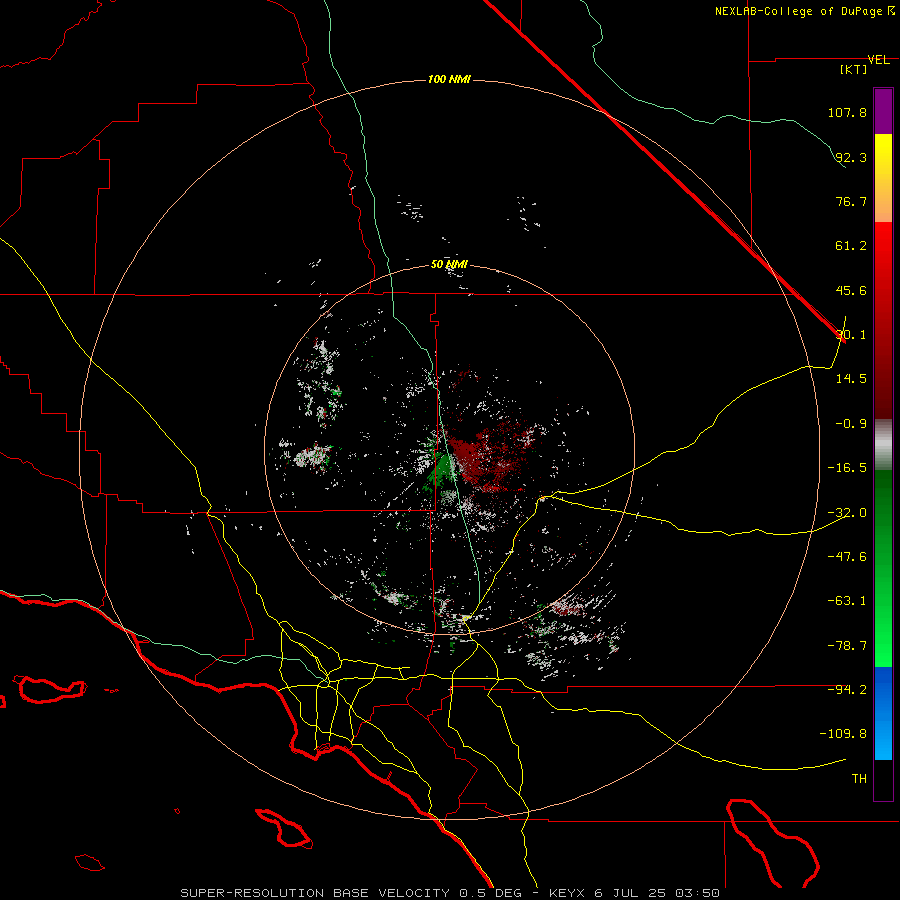
Task: Click the VEL legend title
Action: coord(878,60)
